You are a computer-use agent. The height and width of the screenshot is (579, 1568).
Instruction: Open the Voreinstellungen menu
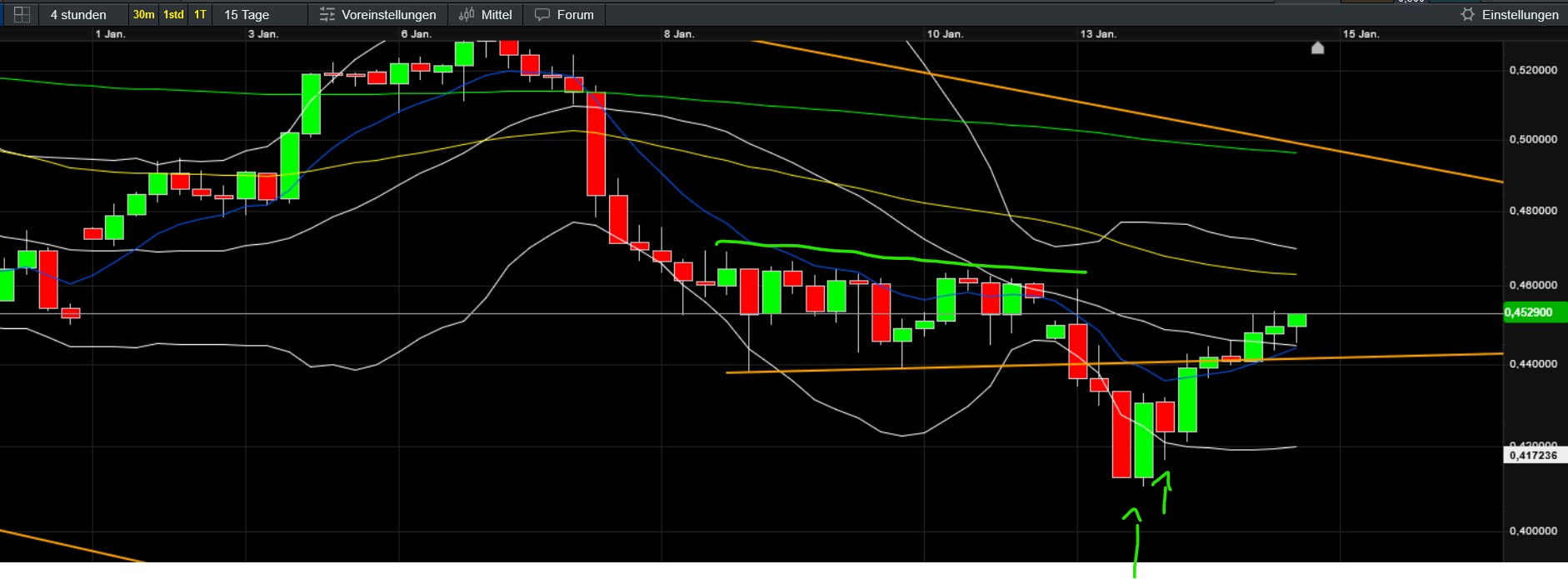378,14
